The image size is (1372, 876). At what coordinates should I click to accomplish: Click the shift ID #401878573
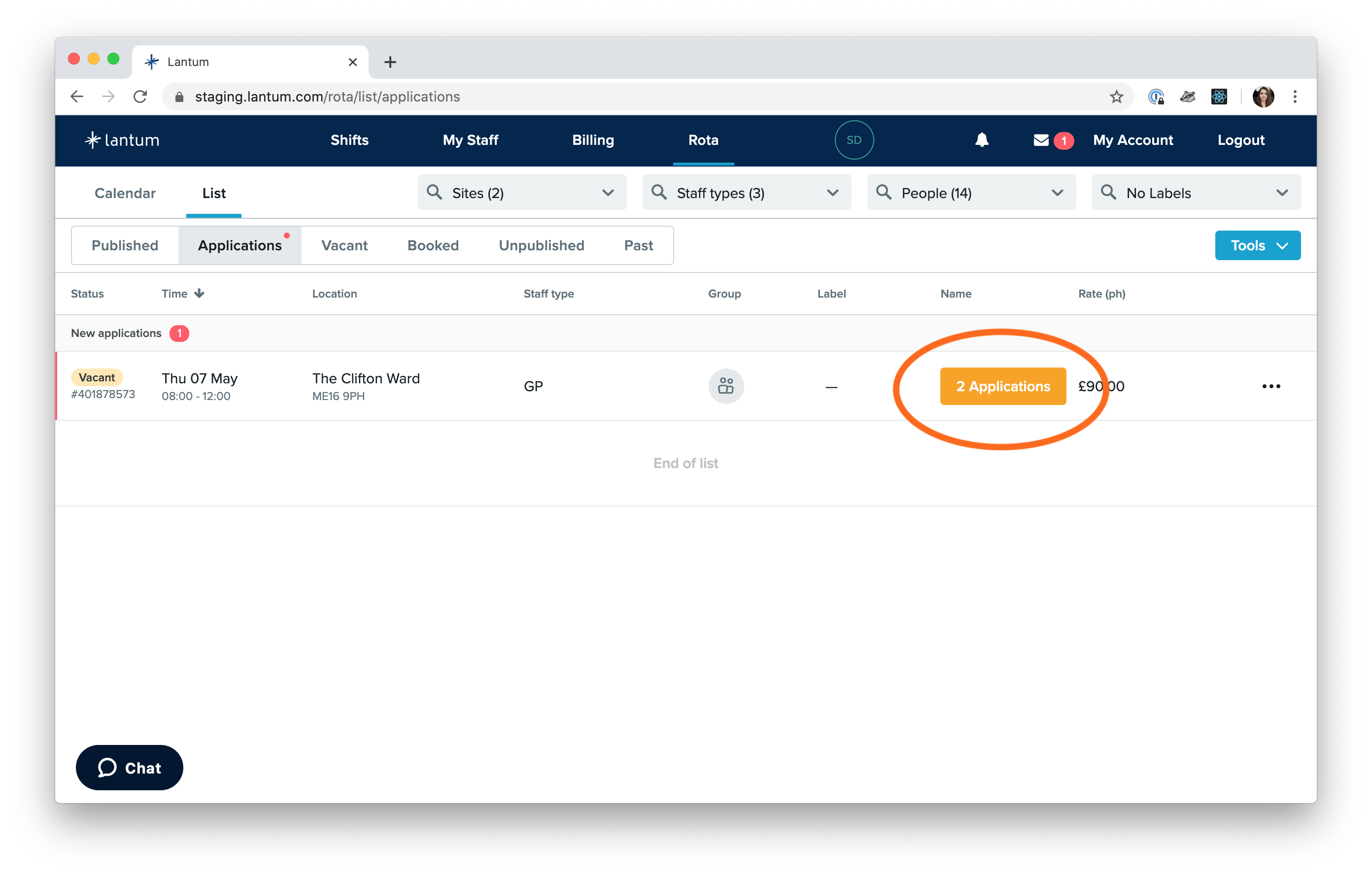click(103, 394)
